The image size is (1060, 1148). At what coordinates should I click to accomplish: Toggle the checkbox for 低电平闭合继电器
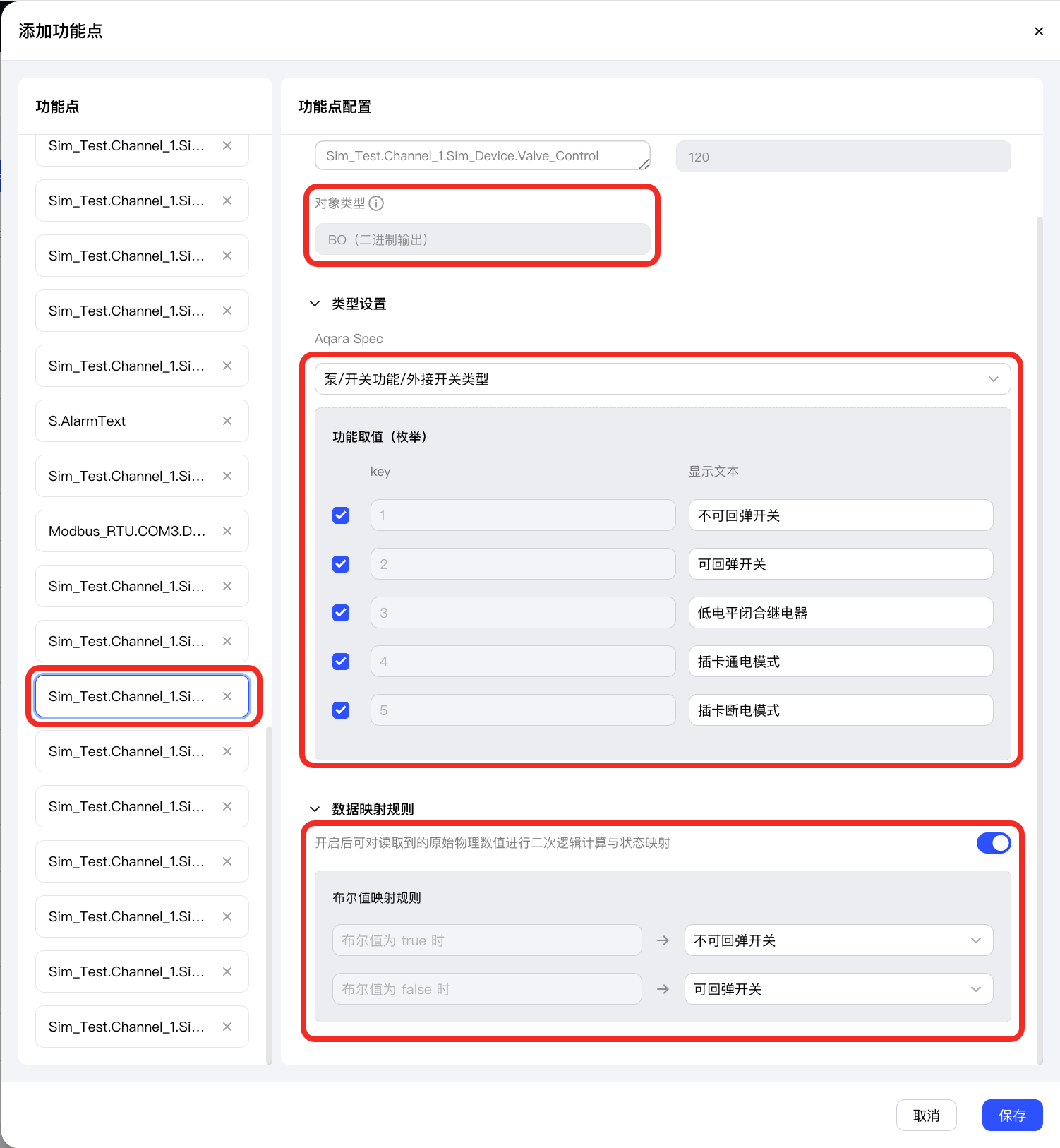(x=341, y=613)
